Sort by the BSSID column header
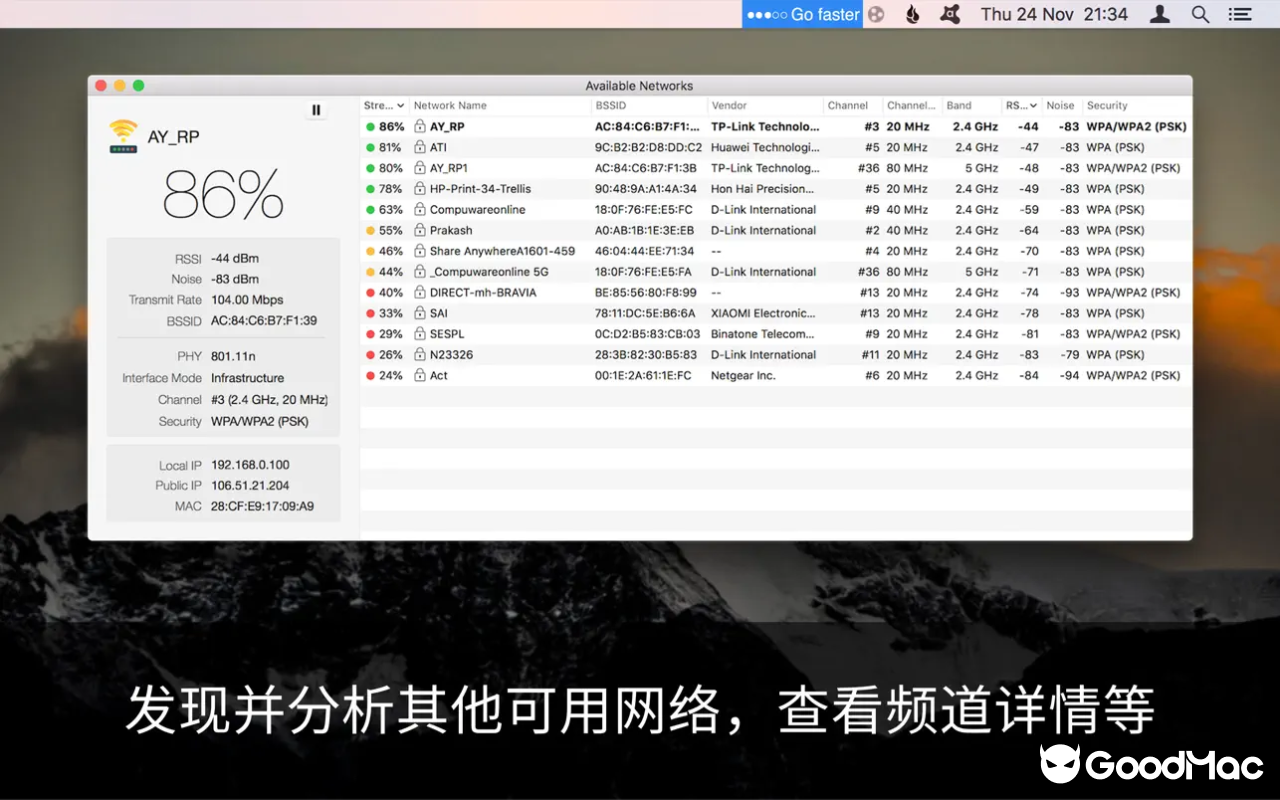Screen dimensions: 1280x800 tap(649, 105)
